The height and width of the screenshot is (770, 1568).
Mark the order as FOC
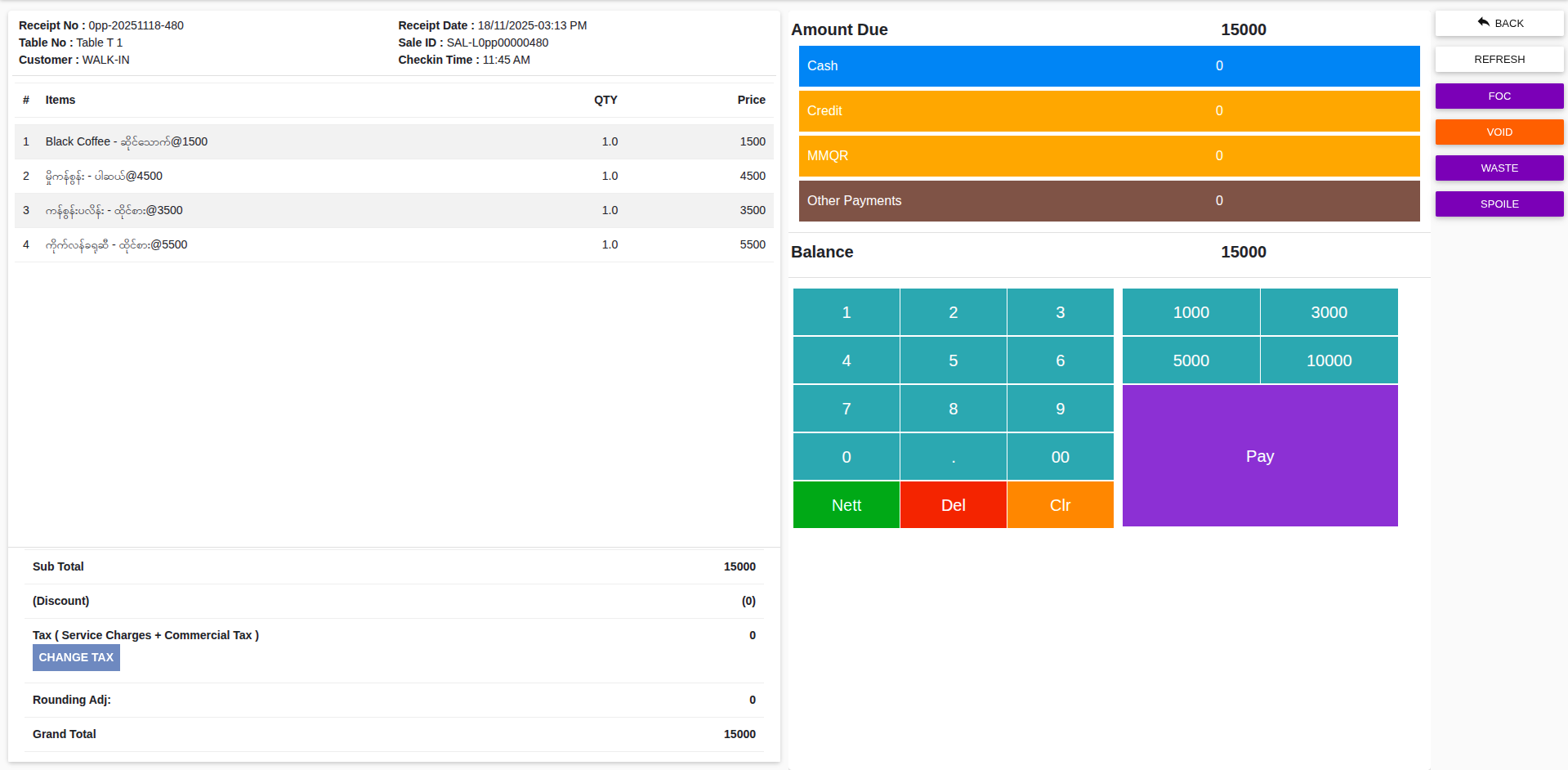1499,96
